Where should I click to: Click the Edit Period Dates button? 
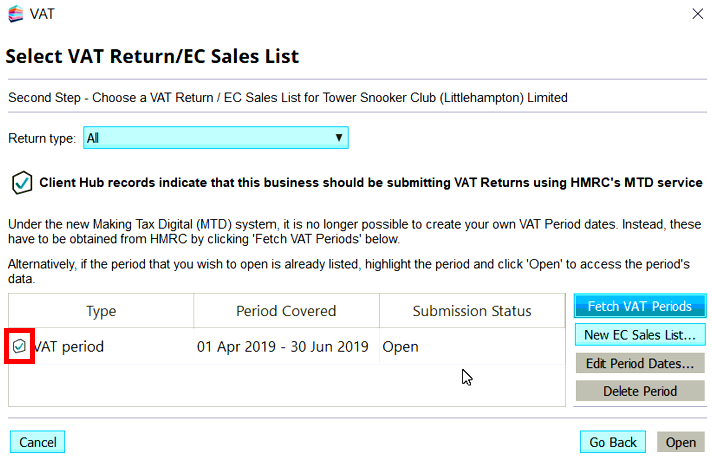640,362
